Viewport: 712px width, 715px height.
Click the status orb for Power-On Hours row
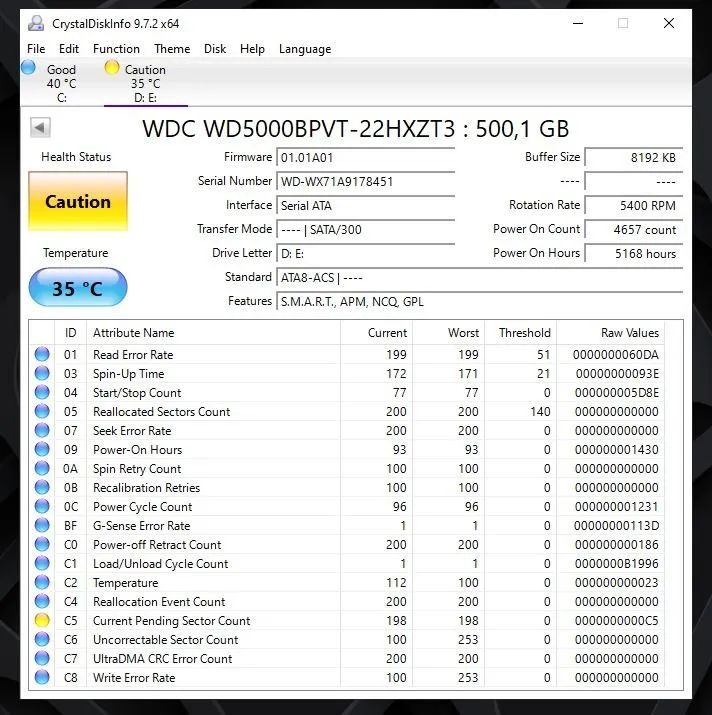tap(42, 449)
